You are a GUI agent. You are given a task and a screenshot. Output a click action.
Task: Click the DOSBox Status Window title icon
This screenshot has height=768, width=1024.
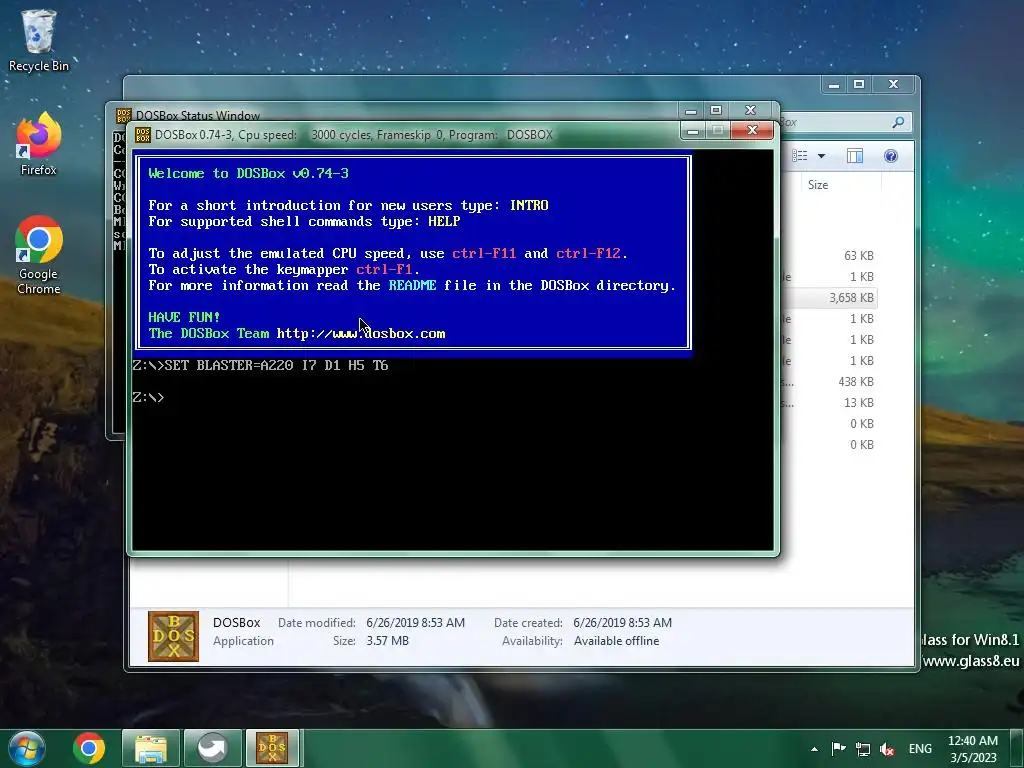pyautogui.click(x=123, y=116)
